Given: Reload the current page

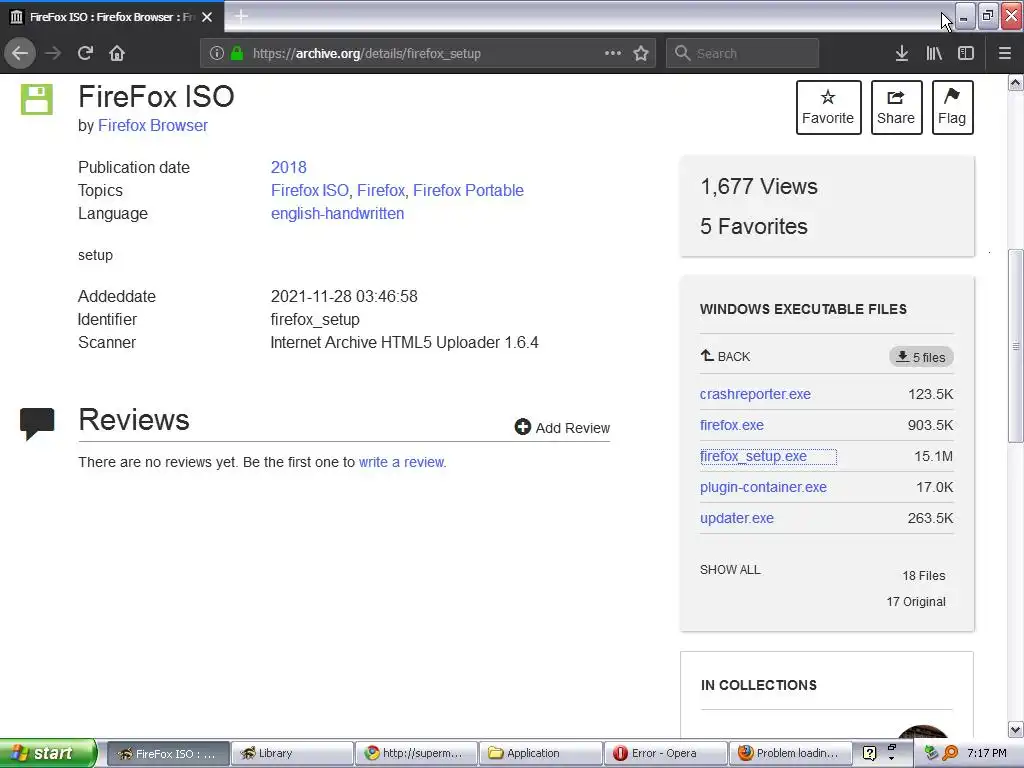Looking at the screenshot, I should pos(85,53).
